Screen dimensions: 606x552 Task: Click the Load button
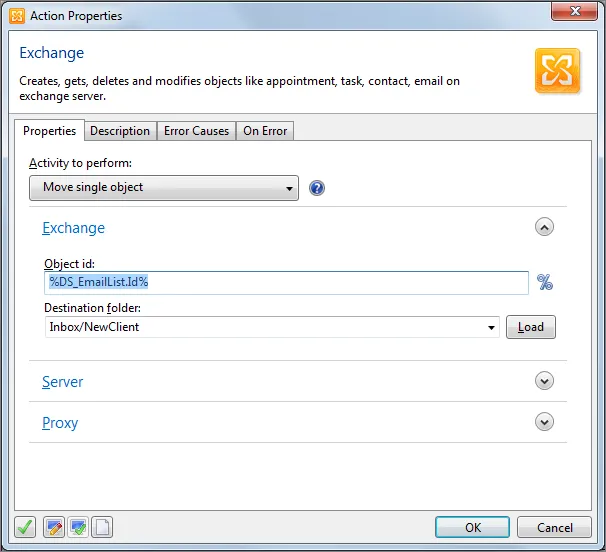click(x=531, y=327)
